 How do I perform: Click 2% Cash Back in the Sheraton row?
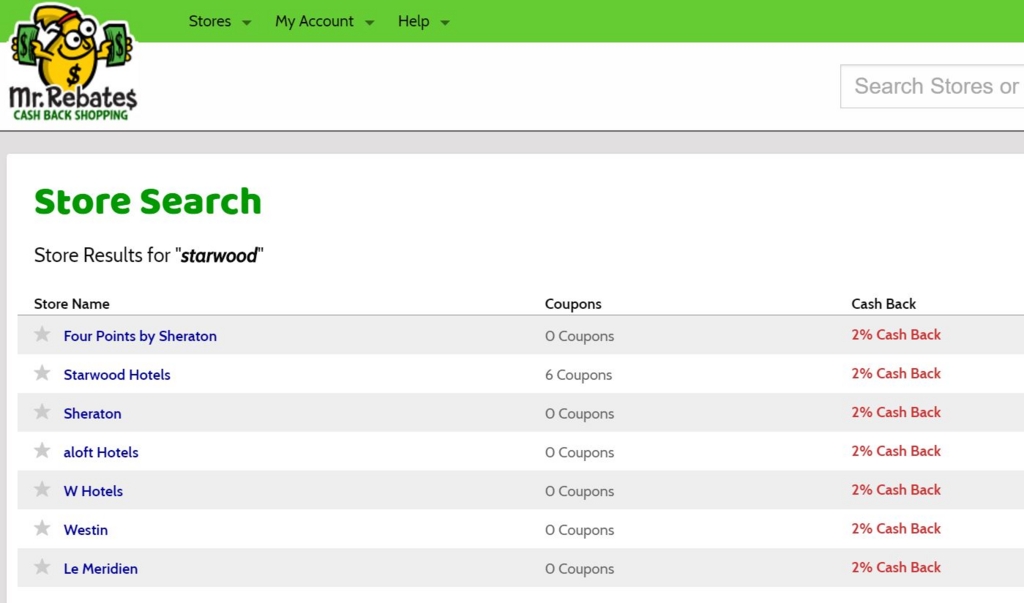coord(896,412)
